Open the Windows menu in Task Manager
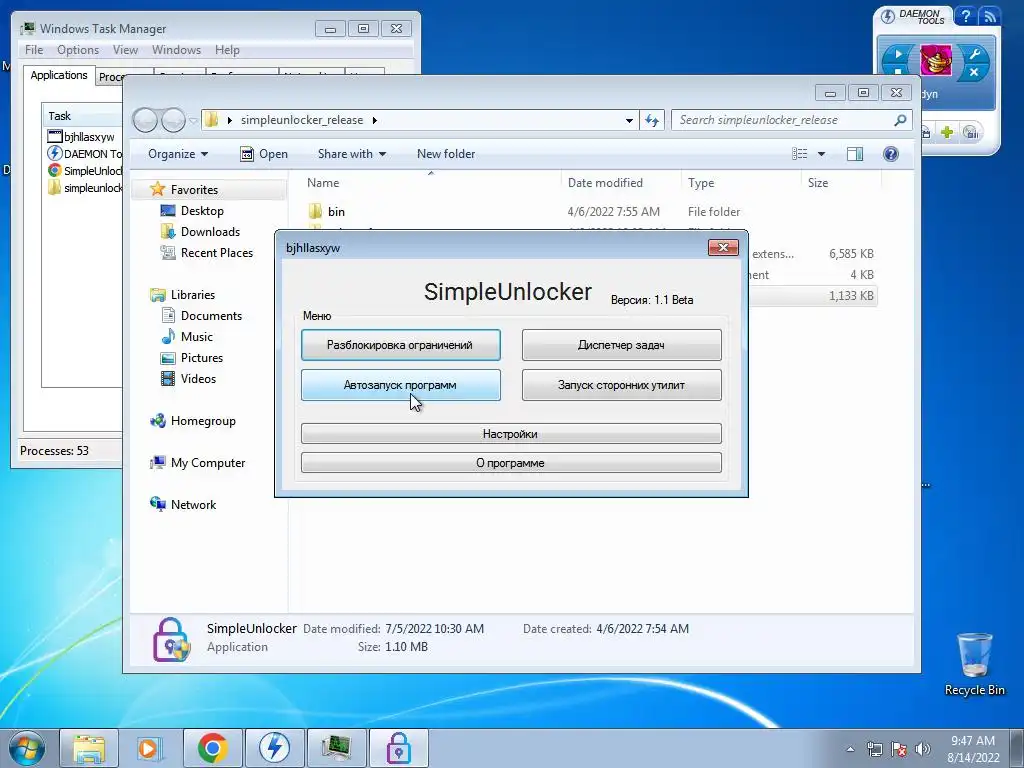Viewport: 1024px width, 768px height. pos(176,50)
